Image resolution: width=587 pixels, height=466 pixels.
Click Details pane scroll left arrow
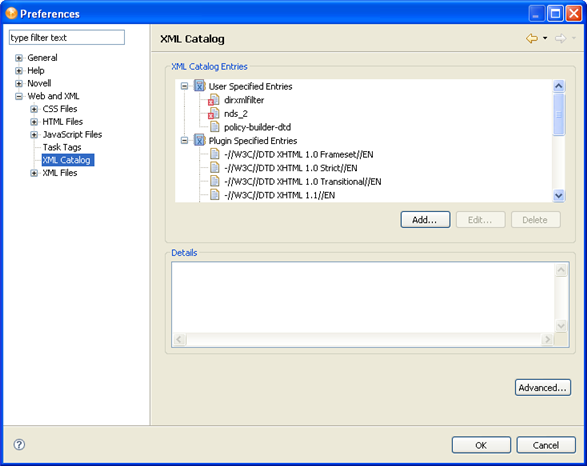(179, 339)
